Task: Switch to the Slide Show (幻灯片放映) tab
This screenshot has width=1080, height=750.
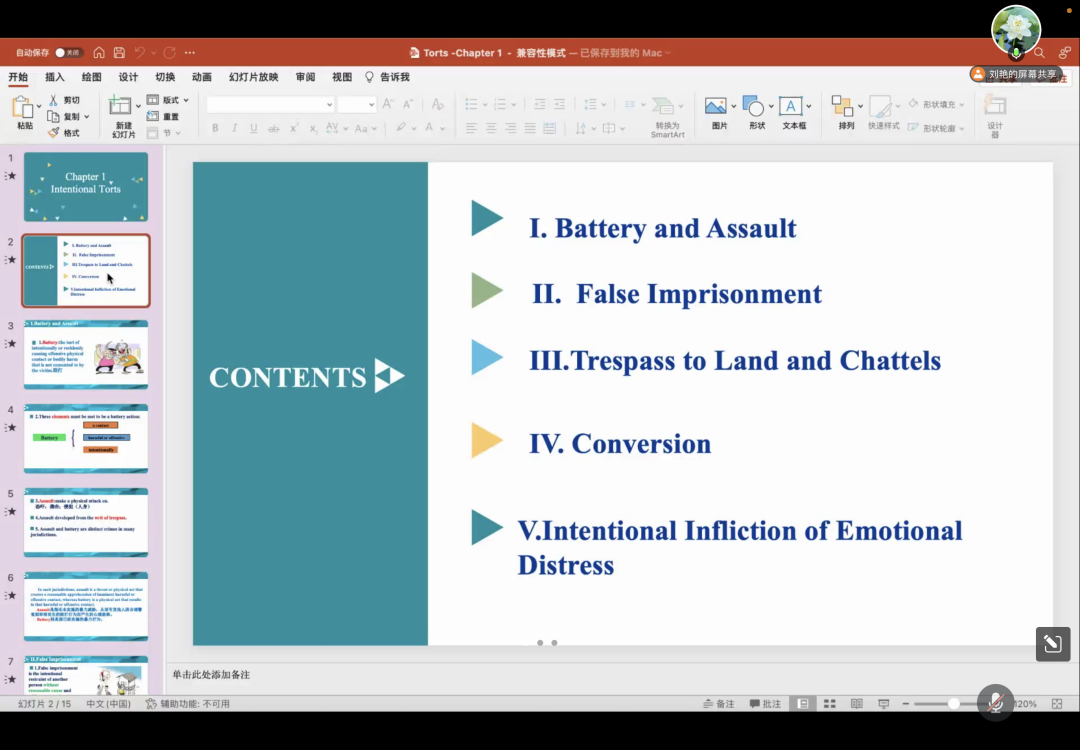Action: pos(253,77)
